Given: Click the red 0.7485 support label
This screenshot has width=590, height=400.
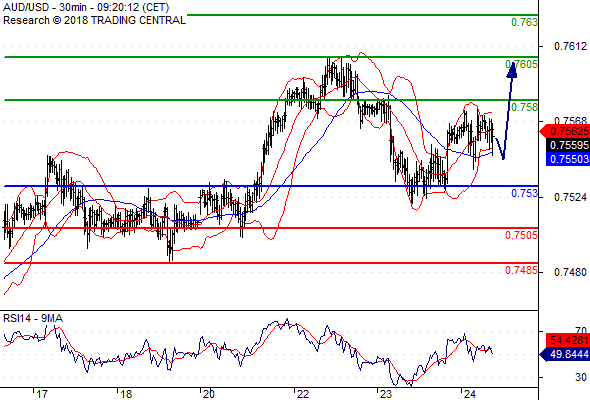Looking at the screenshot, I should [x=522, y=271].
